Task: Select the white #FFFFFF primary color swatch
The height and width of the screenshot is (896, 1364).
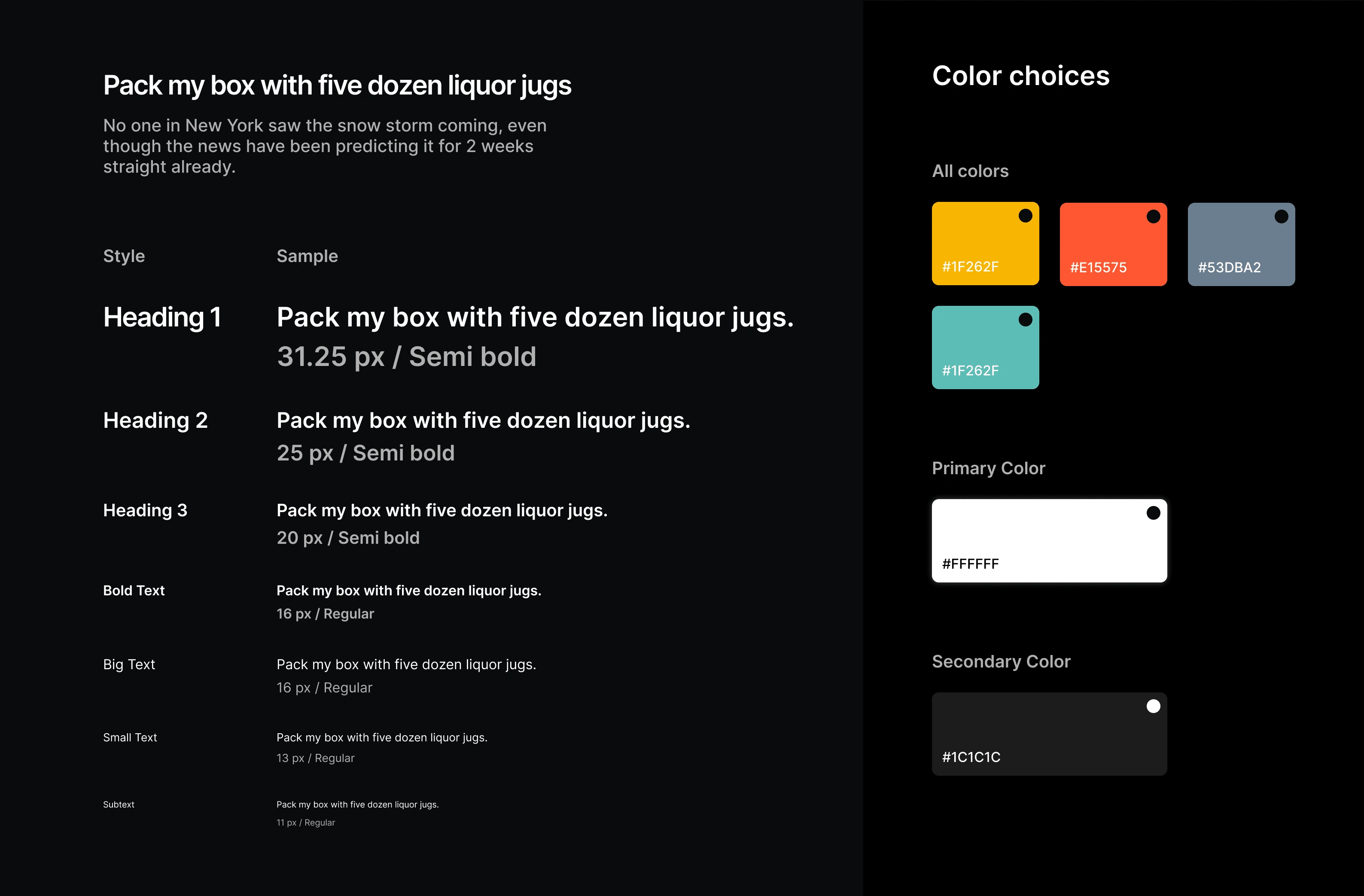Action: (x=1049, y=541)
